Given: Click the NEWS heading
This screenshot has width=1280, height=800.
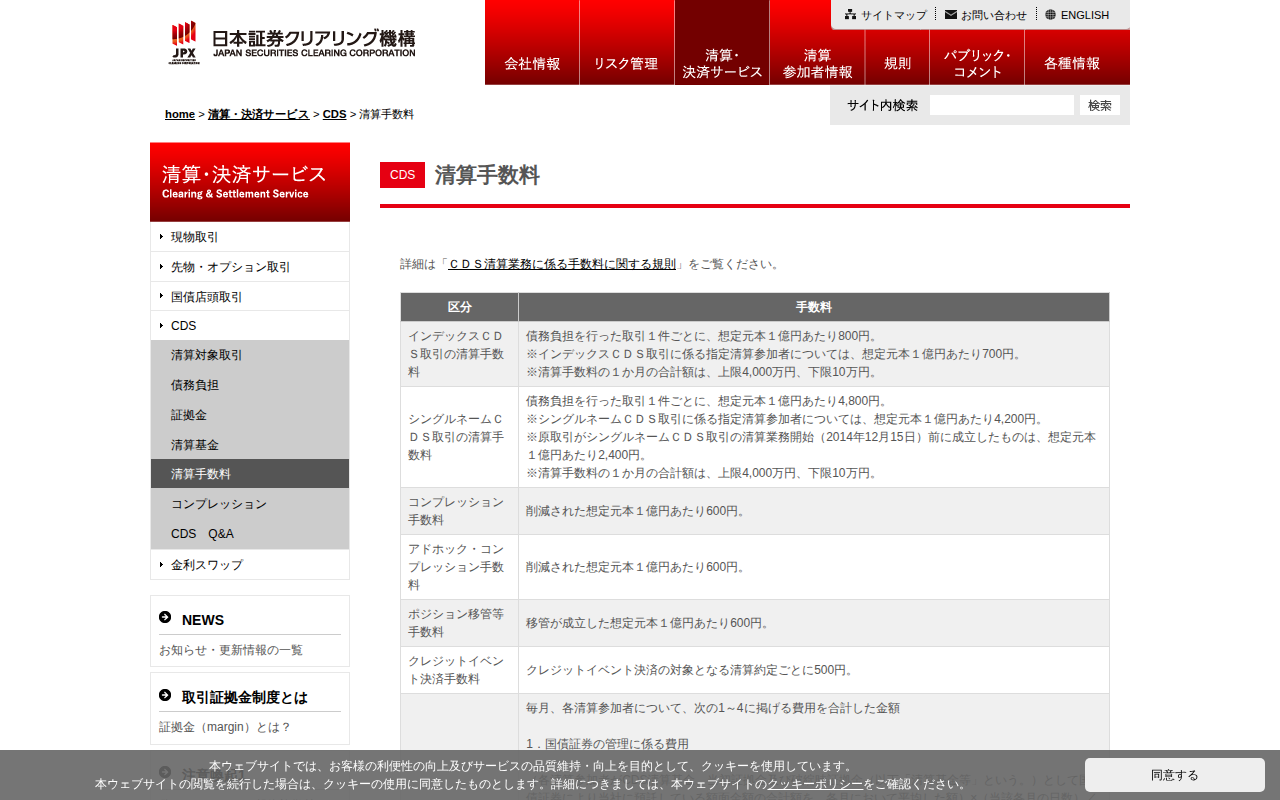Looking at the screenshot, I should click(x=203, y=620).
